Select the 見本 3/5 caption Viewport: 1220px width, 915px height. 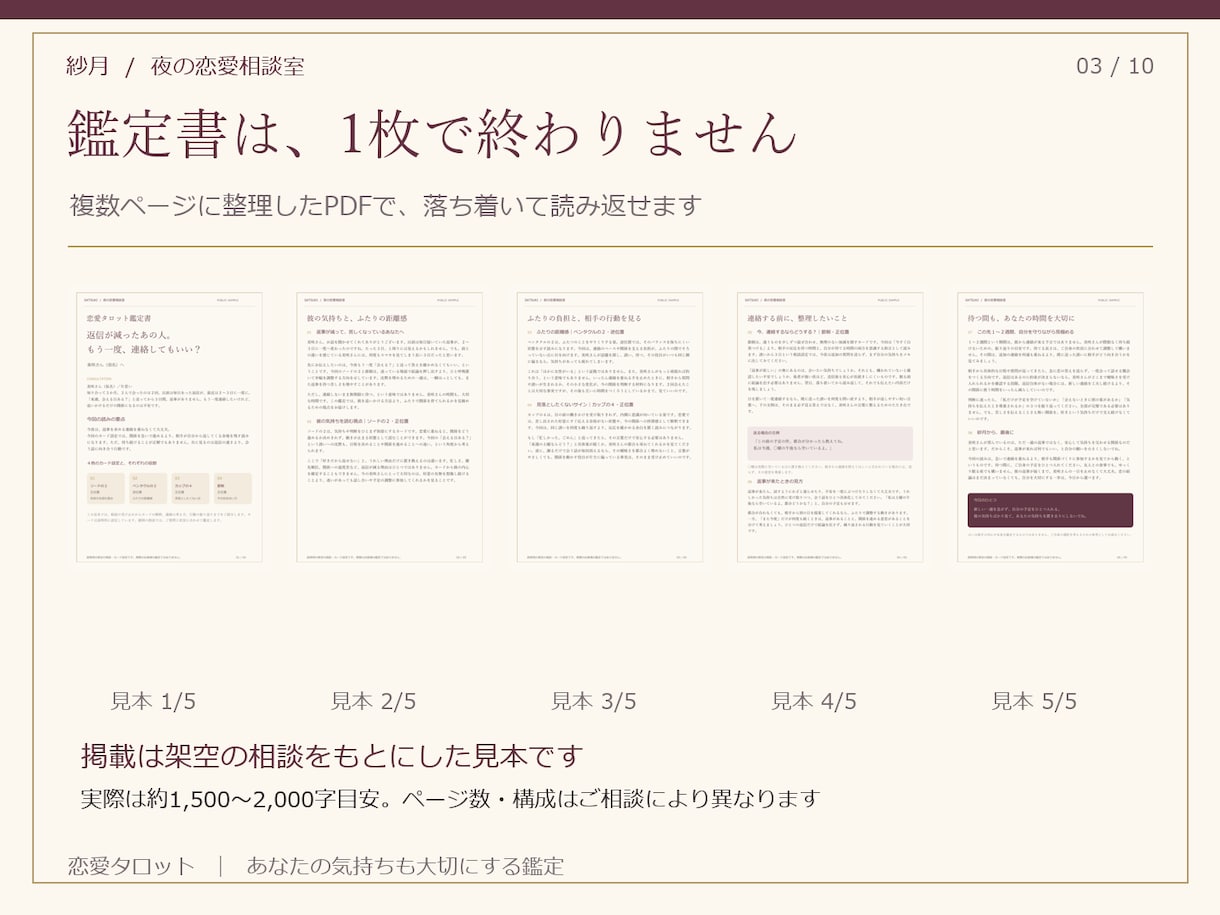coord(593,701)
